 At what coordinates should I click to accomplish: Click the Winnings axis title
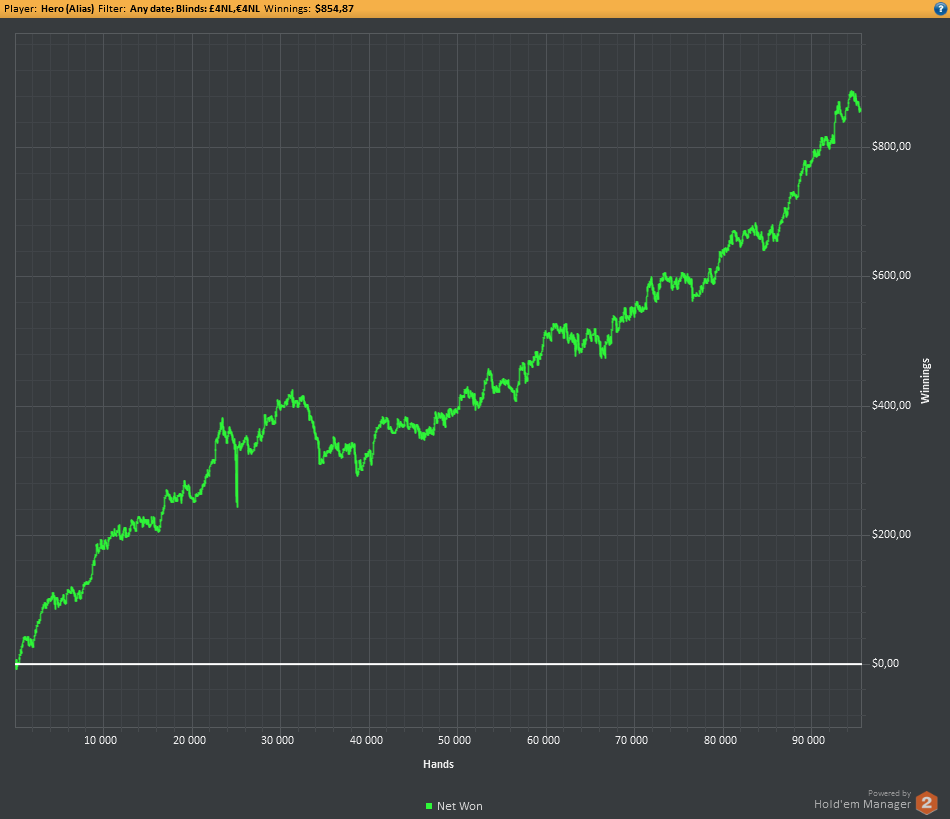tap(925, 381)
